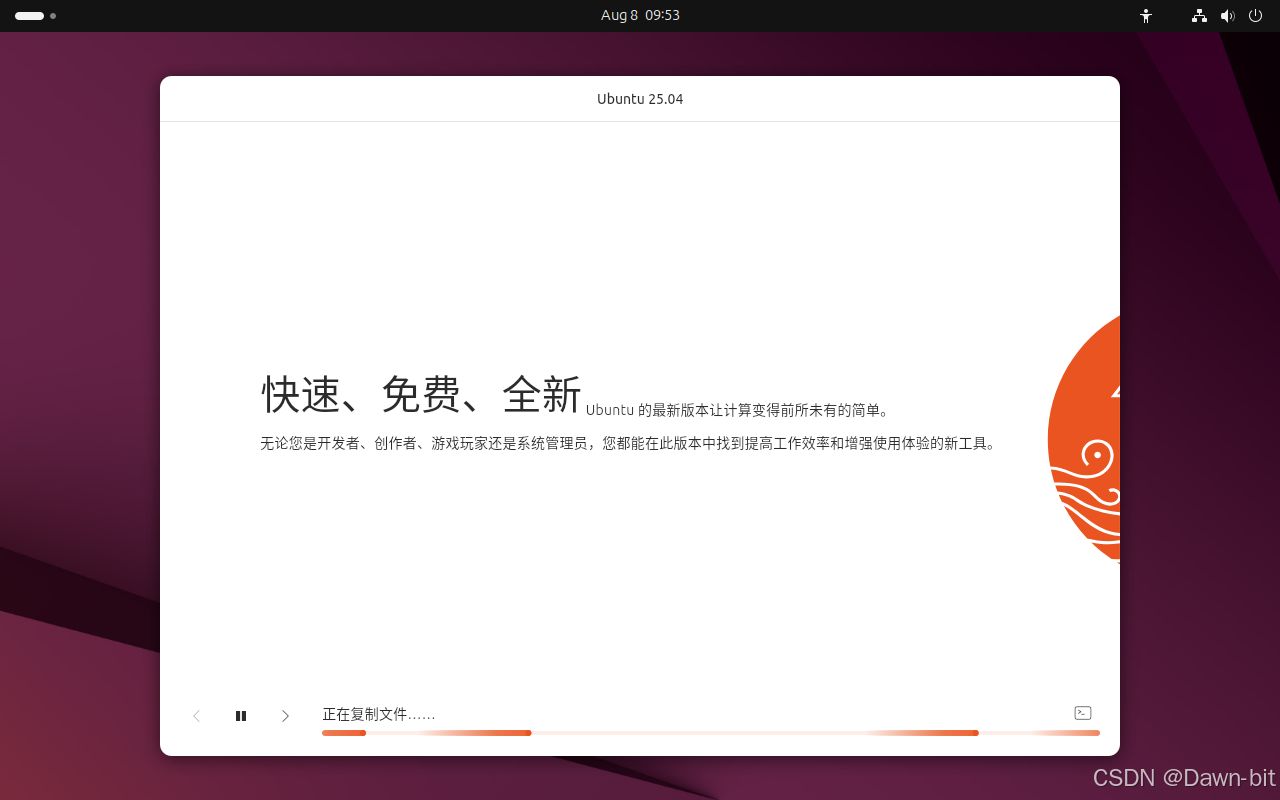The width and height of the screenshot is (1280, 800).
Task: Go to the previous slide arrow
Action: [196, 716]
